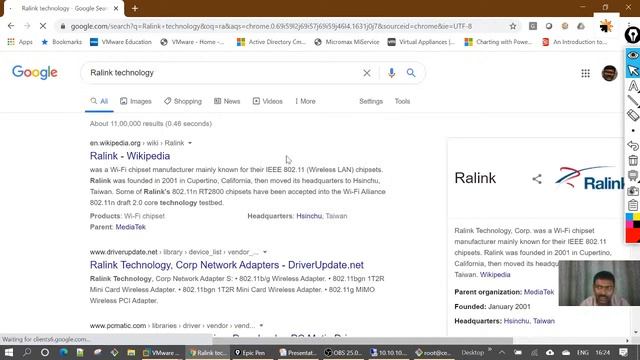Select the Epic Pen cursor arrow tool
This screenshot has width=640, height=360.
point(633,70)
